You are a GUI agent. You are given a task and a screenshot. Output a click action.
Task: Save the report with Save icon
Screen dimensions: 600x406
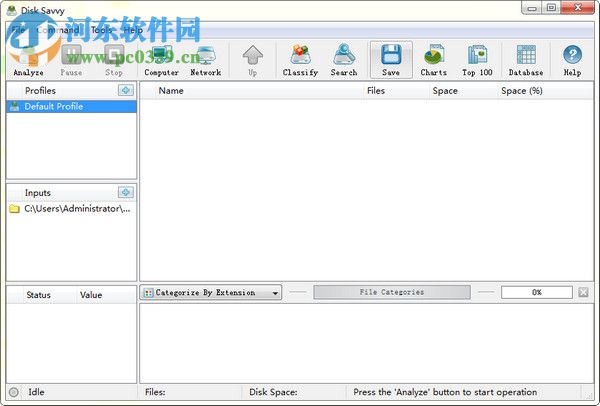point(391,60)
